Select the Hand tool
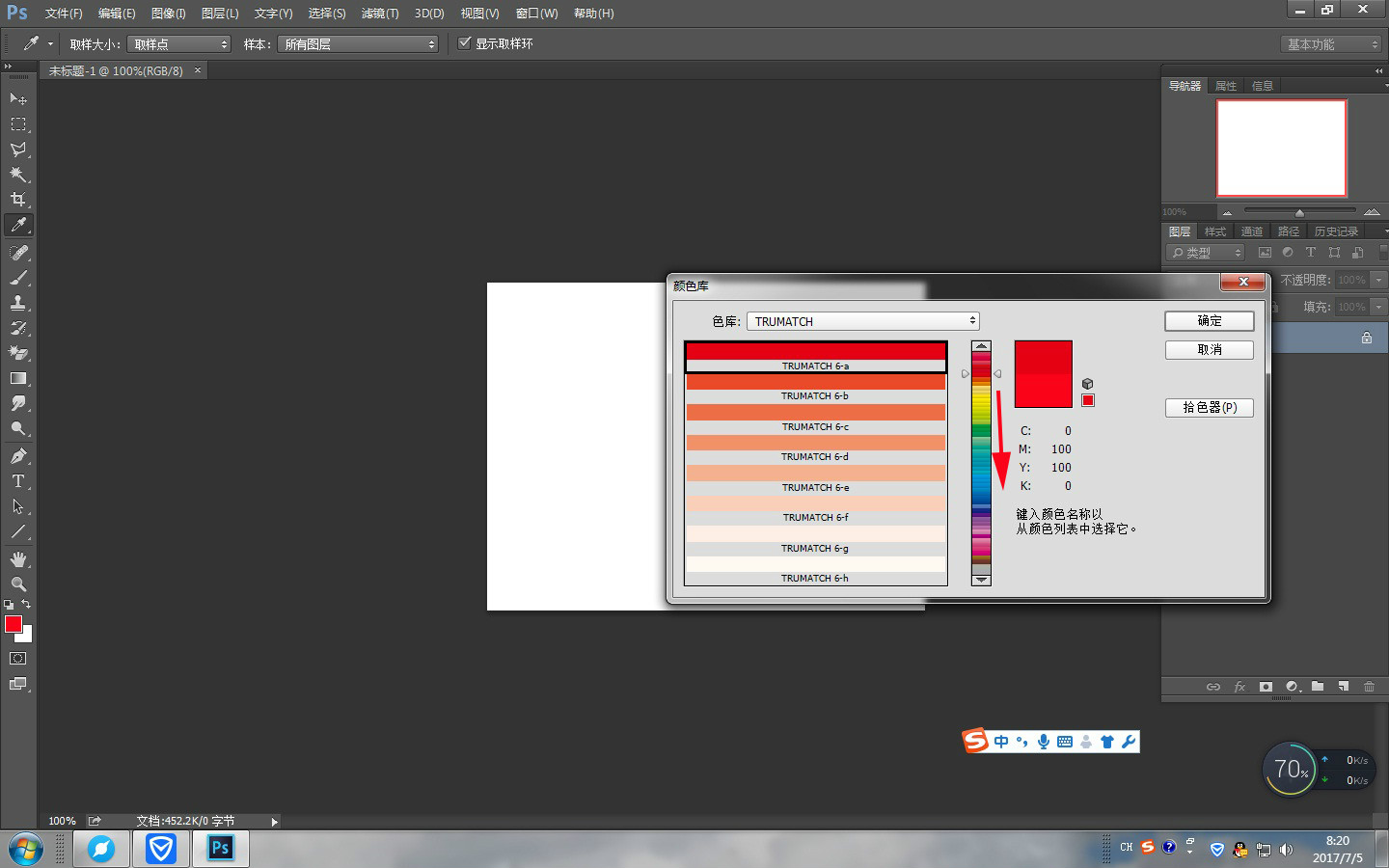 coord(18,559)
